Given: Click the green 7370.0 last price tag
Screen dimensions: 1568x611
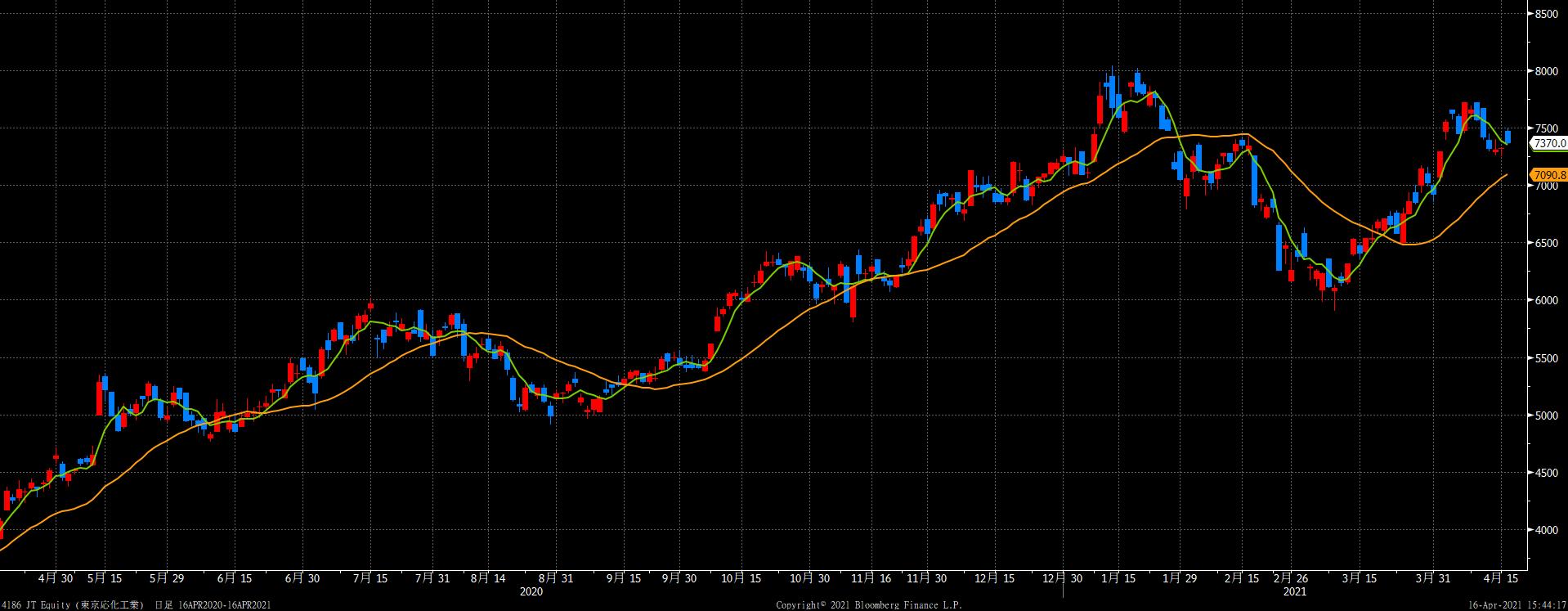Looking at the screenshot, I should 1548,143.
